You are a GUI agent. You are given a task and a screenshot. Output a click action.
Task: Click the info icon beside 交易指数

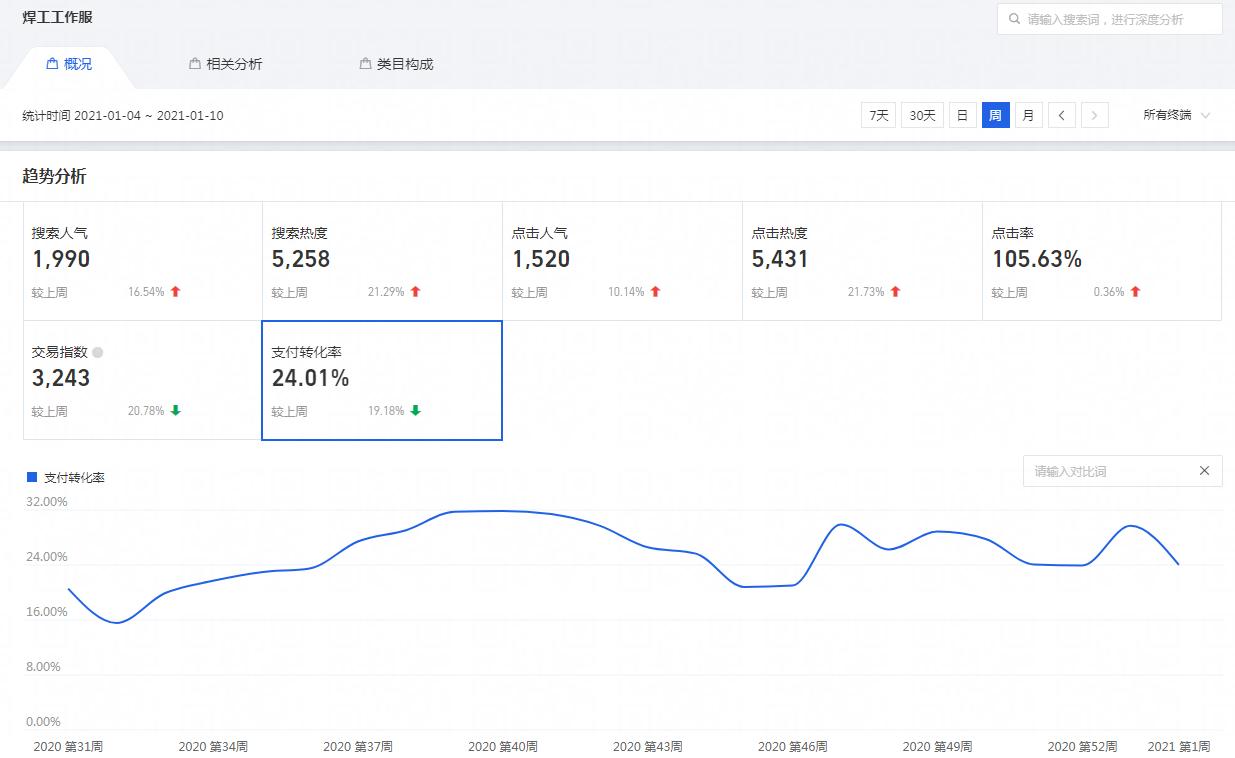point(97,352)
